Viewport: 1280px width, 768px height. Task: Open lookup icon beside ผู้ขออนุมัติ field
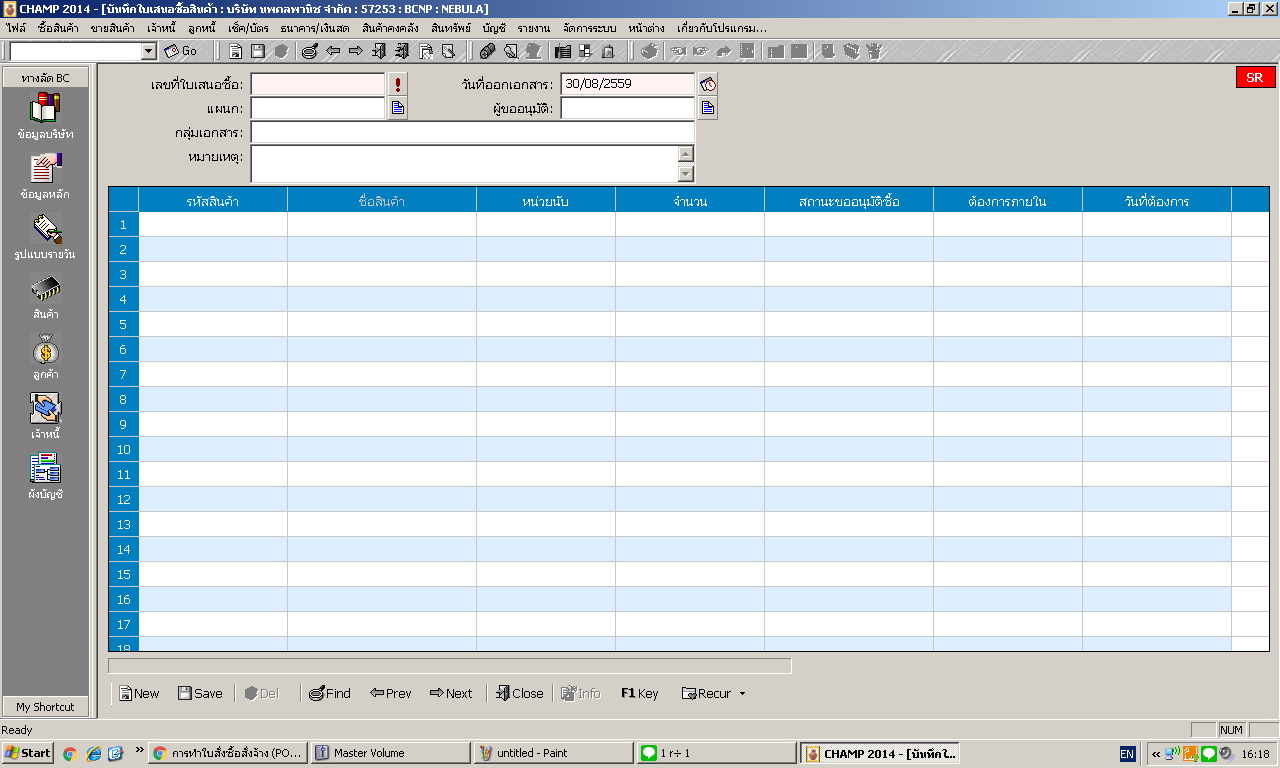pos(708,108)
